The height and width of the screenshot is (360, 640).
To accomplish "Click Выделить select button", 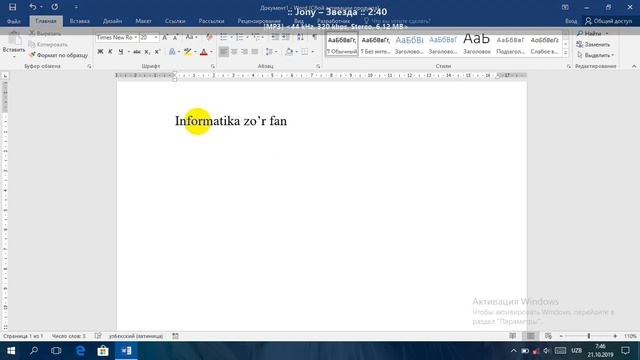I will 596,55.
